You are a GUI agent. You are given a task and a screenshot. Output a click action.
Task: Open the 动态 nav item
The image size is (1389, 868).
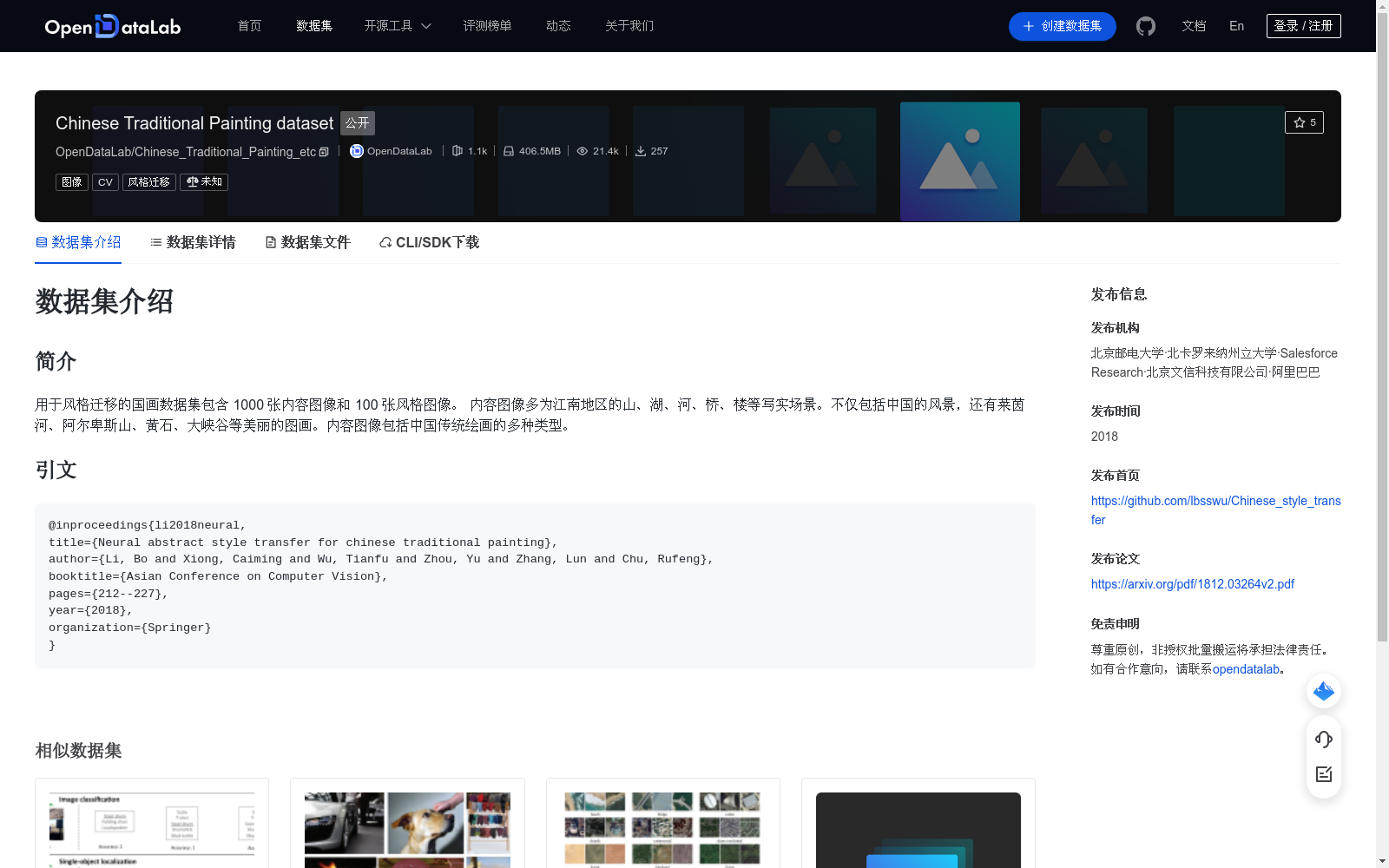[x=558, y=26]
